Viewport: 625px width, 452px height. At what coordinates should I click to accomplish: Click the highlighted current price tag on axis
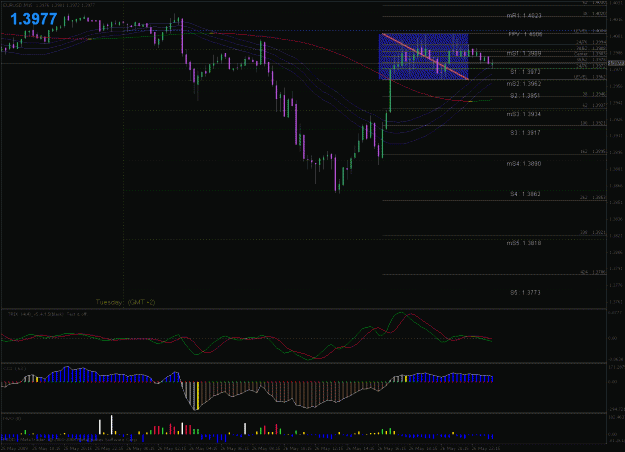[616, 63]
